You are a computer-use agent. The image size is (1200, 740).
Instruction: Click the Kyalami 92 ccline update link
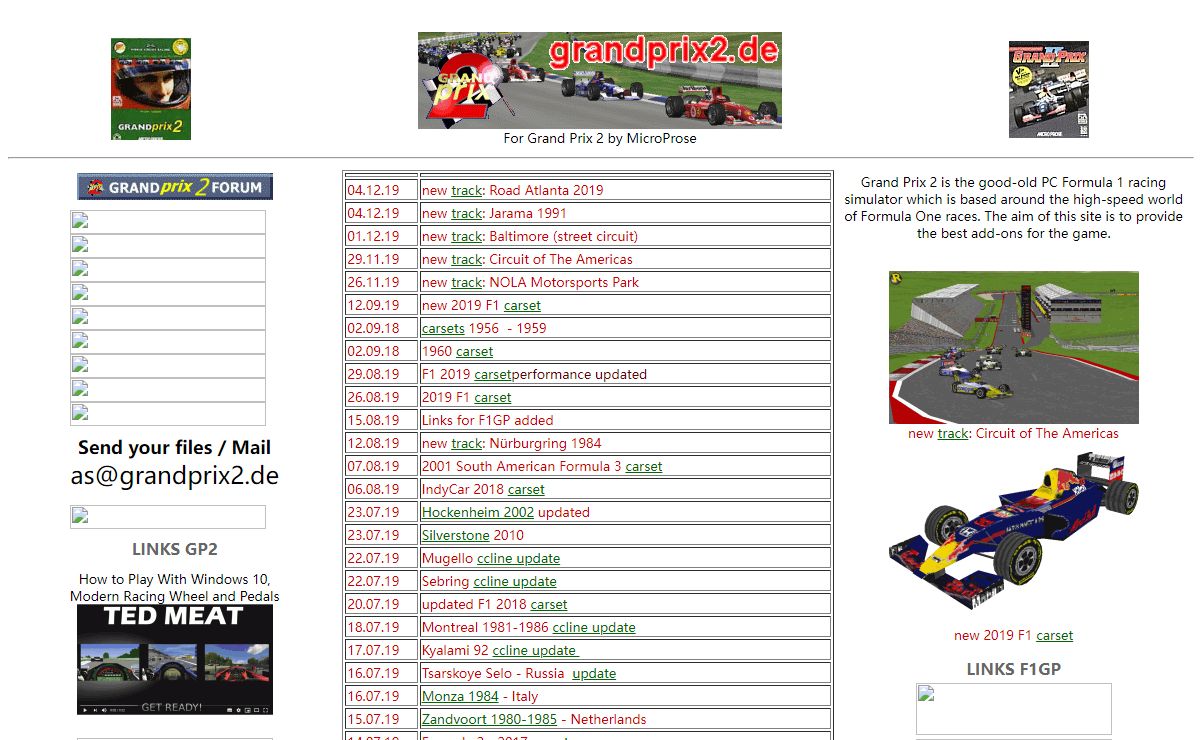point(535,650)
